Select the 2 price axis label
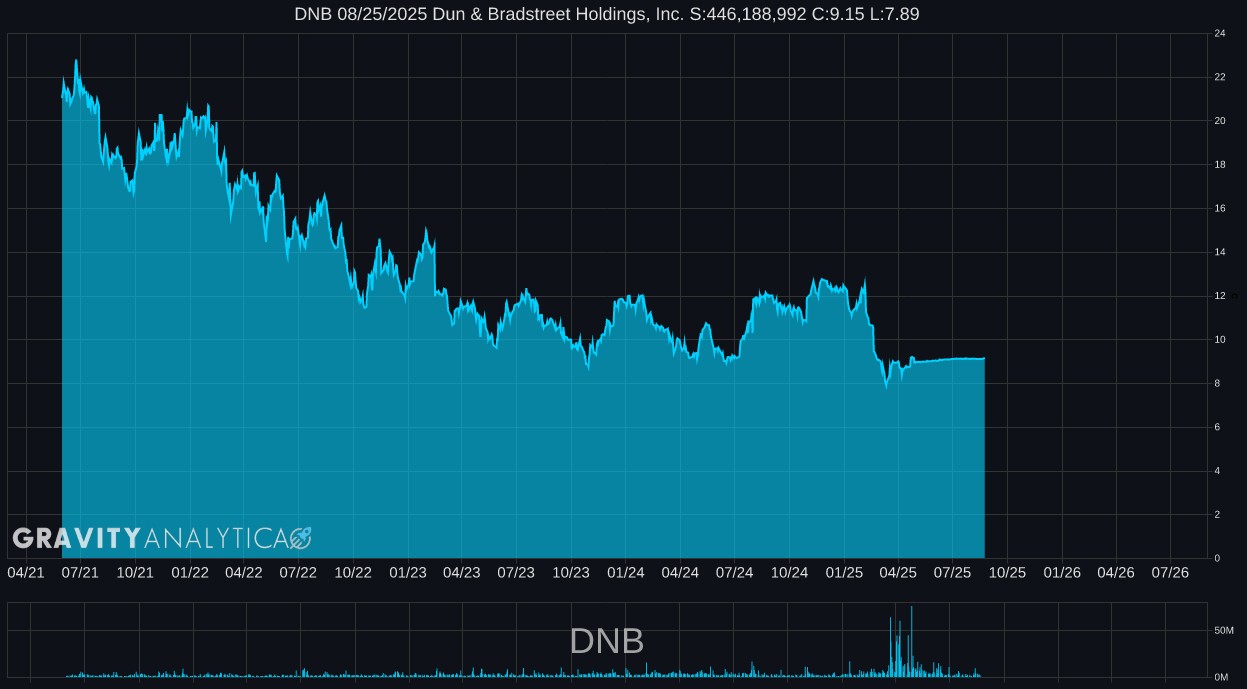Image resolution: width=1247 pixels, height=689 pixels. click(x=1217, y=514)
